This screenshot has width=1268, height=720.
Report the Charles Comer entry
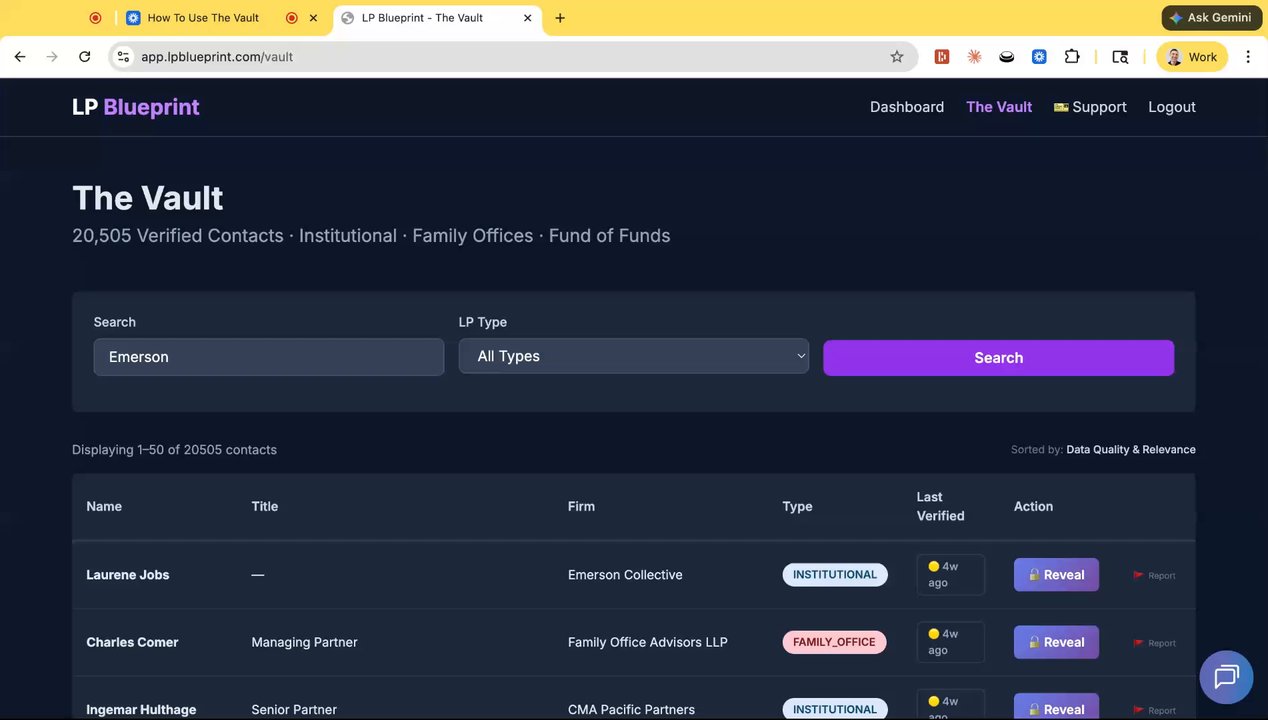point(1154,643)
